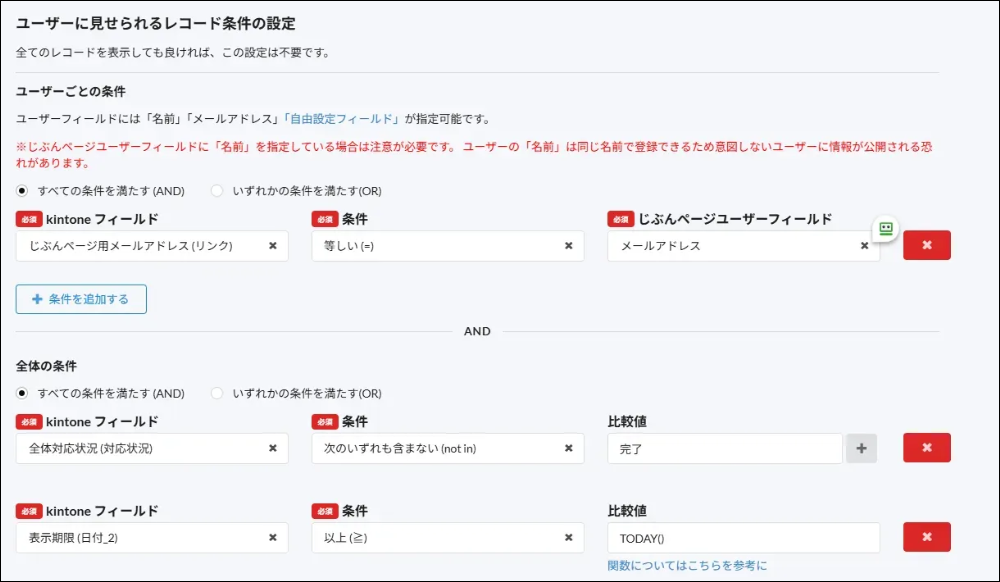Clear the 等しい (=) condition selection

point(568,246)
